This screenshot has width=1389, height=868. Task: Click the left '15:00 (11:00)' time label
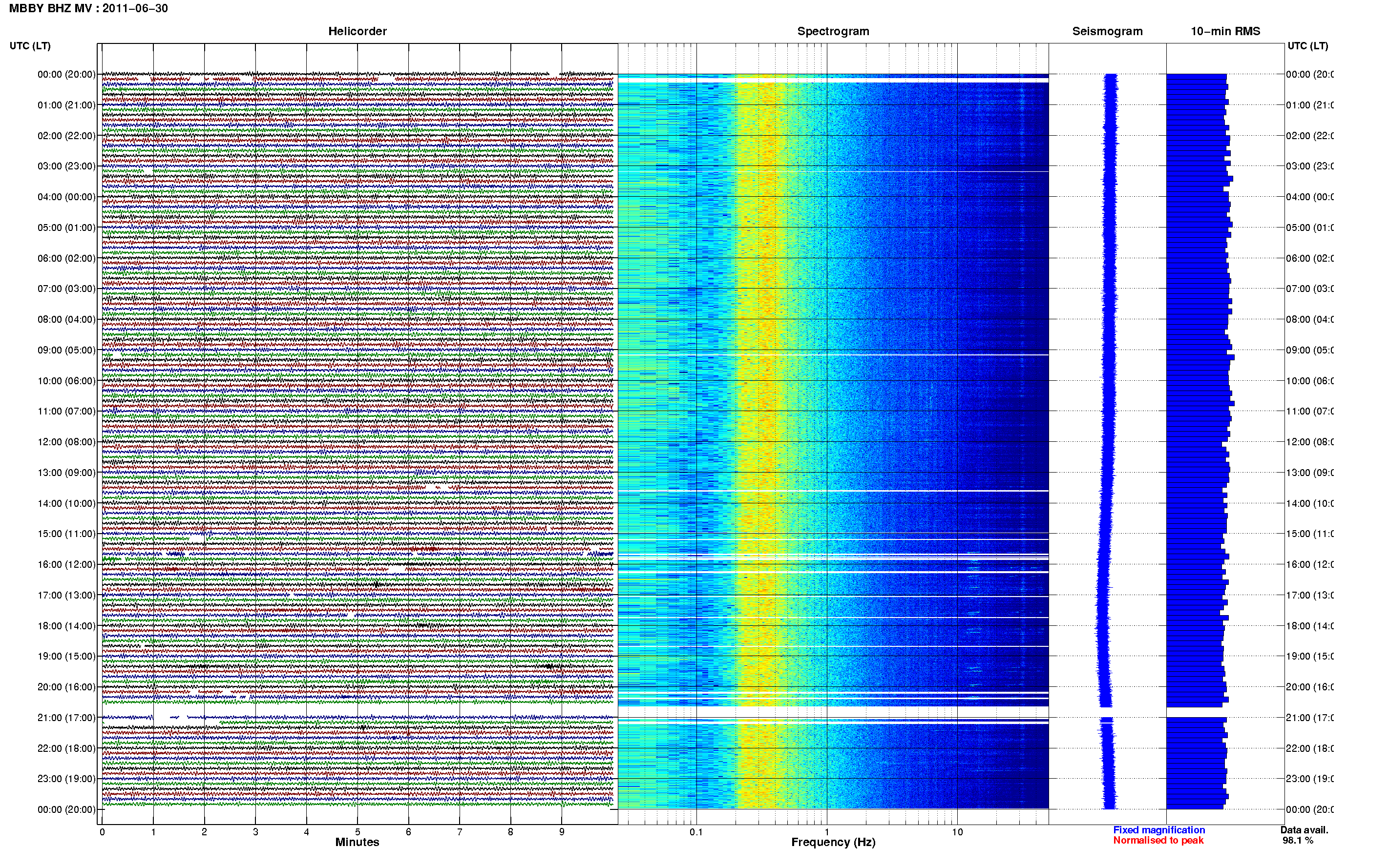tap(66, 534)
